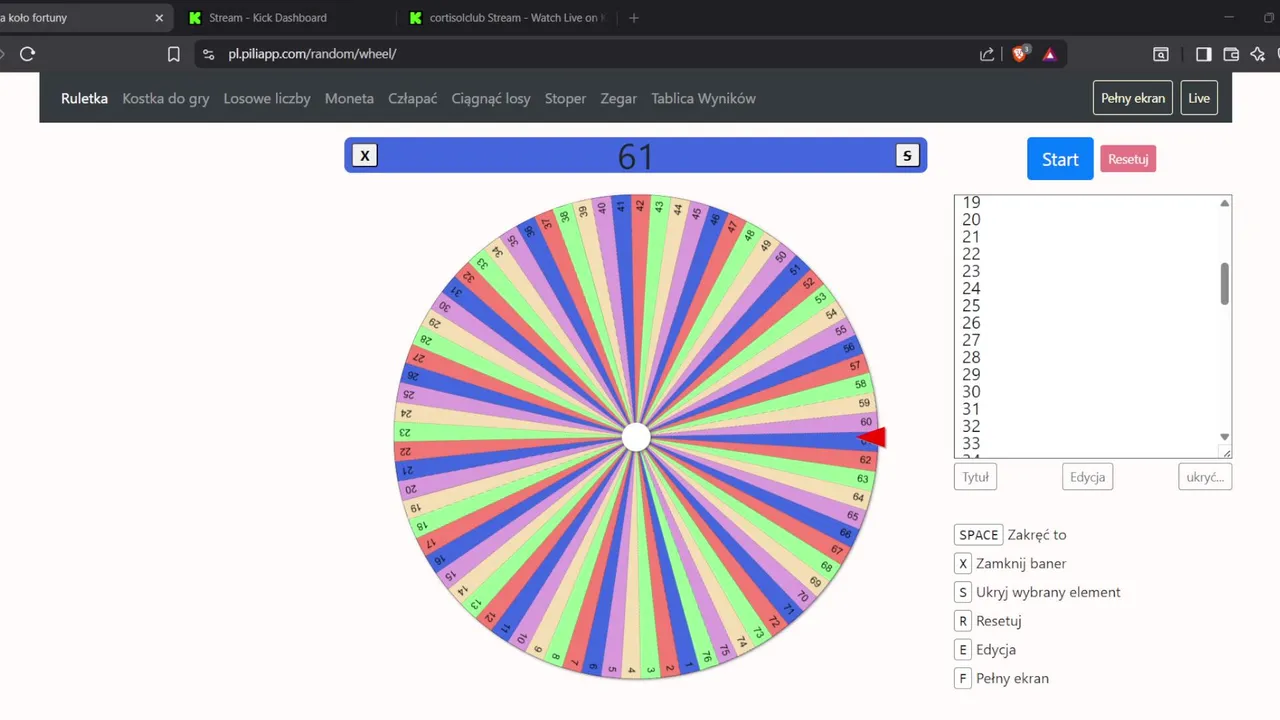Open the Stoper page
This screenshot has width=1280, height=720.
[x=565, y=98]
